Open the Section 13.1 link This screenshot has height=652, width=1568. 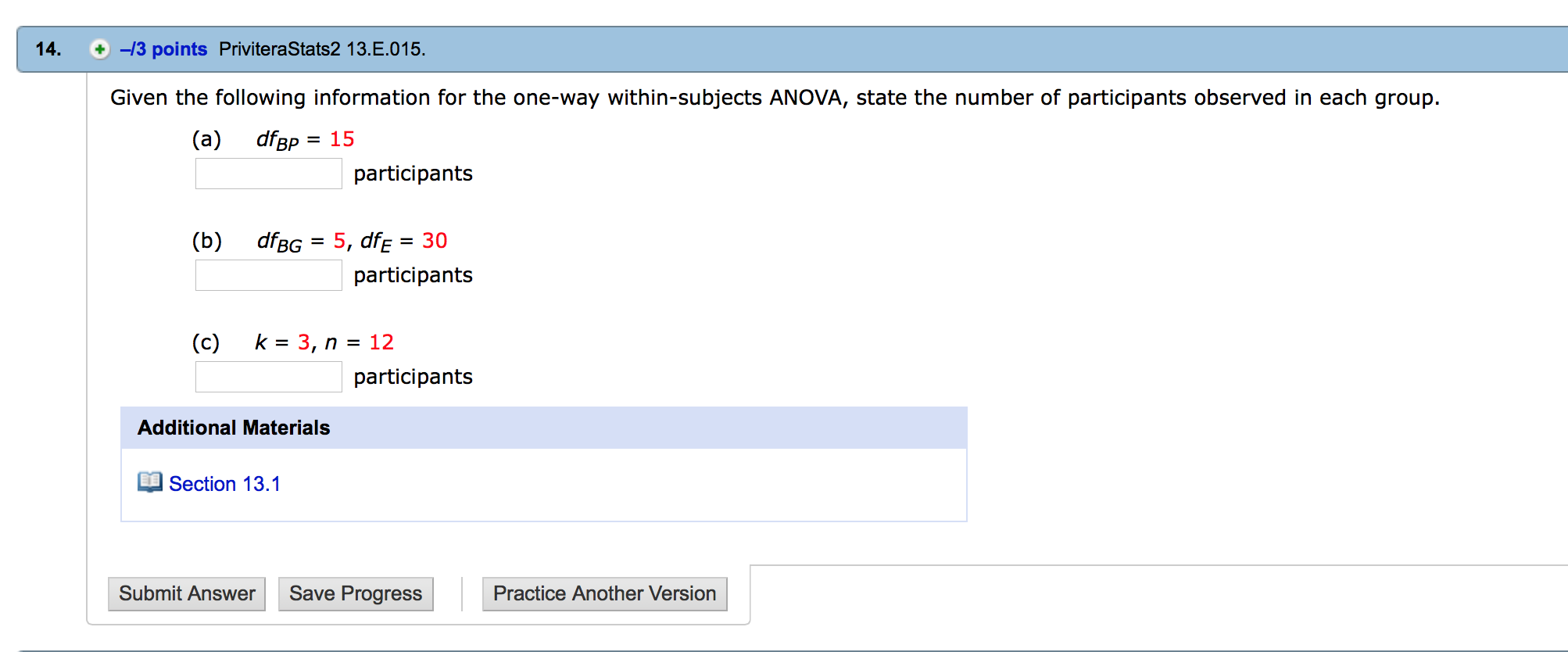pyautogui.click(x=224, y=484)
